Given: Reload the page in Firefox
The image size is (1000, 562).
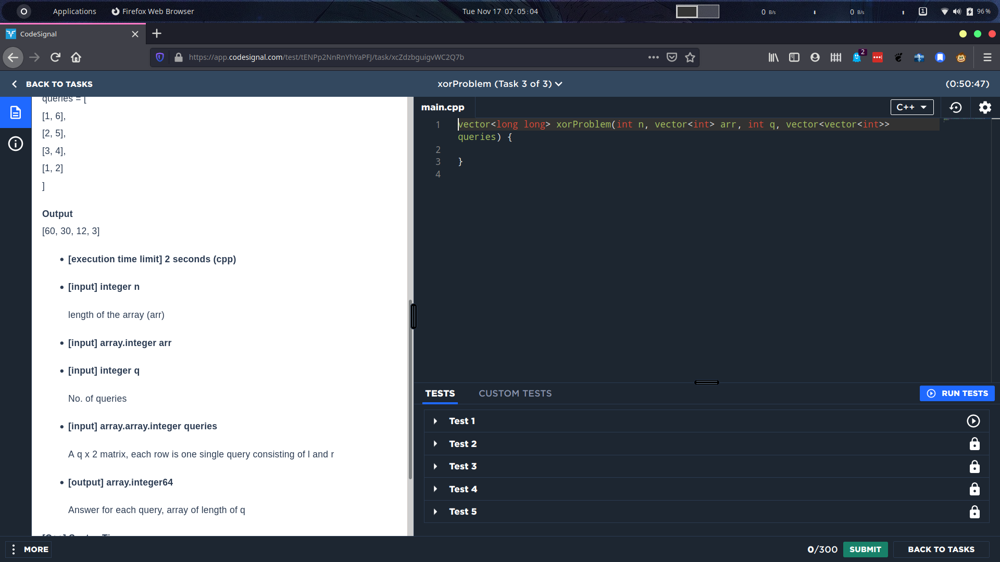Looking at the screenshot, I should click(x=55, y=57).
